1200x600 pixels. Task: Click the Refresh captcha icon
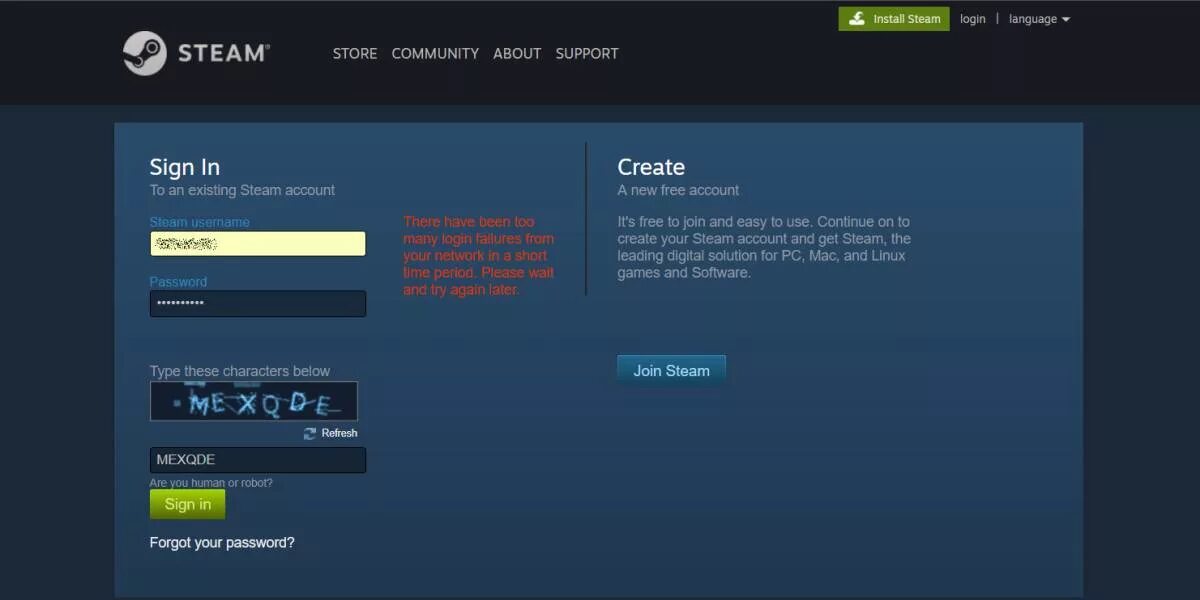click(x=310, y=433)
